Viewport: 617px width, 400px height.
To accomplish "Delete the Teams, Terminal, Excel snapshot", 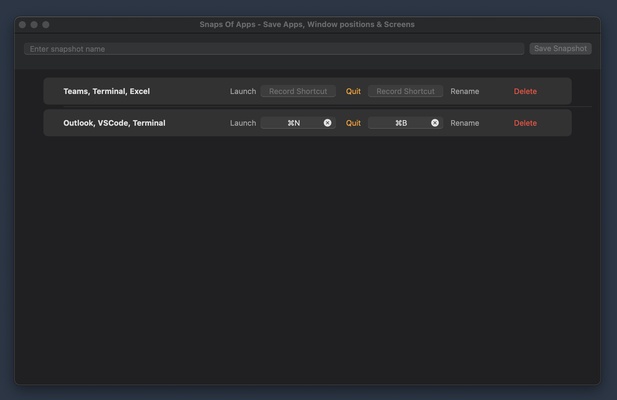I will [525, 91].
